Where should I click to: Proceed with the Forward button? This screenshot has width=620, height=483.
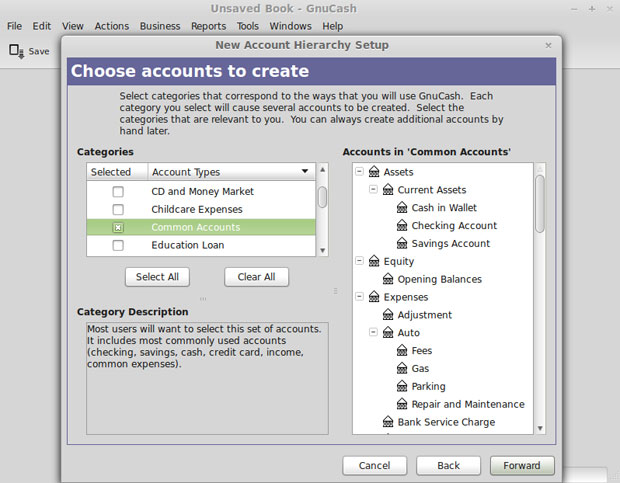pos(522,466)
